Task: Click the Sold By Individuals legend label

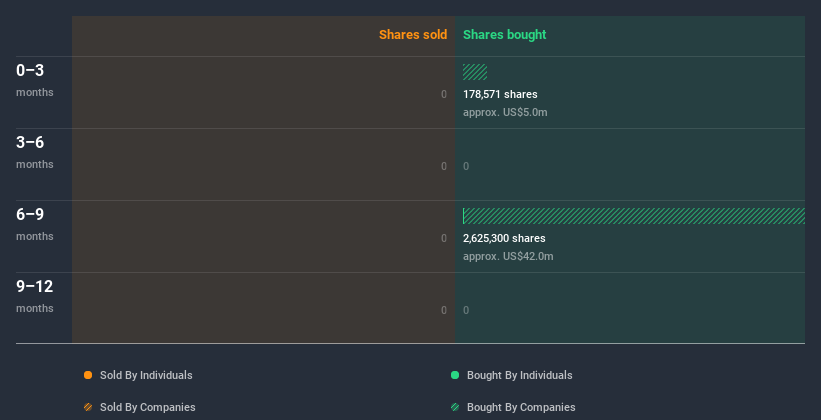Action: point(146,375)
